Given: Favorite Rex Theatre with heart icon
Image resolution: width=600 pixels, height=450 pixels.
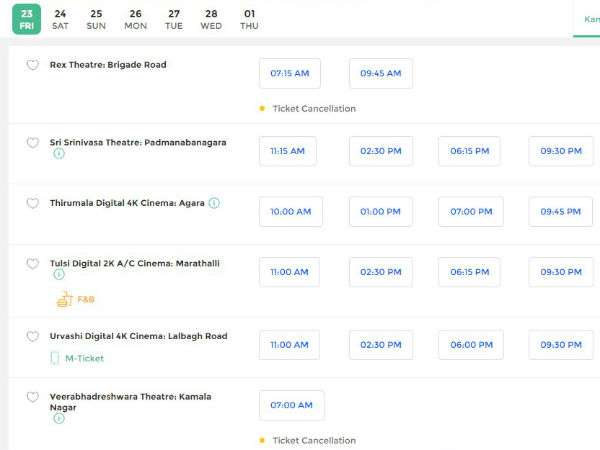Looking at the screenshot, I should click(32, 65).
